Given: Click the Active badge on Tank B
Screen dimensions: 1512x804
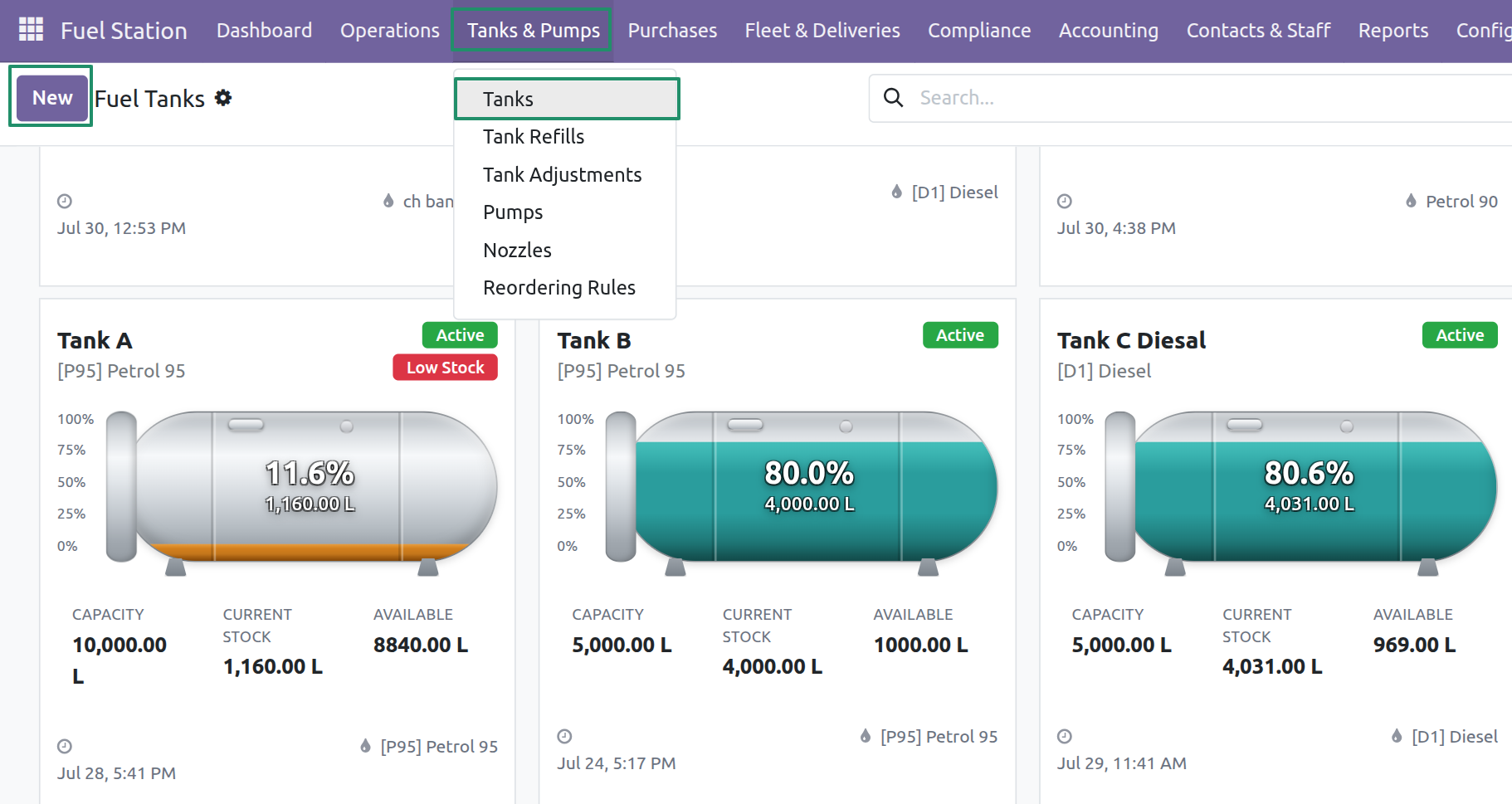Looking at the screenshot, I should 960,335.
